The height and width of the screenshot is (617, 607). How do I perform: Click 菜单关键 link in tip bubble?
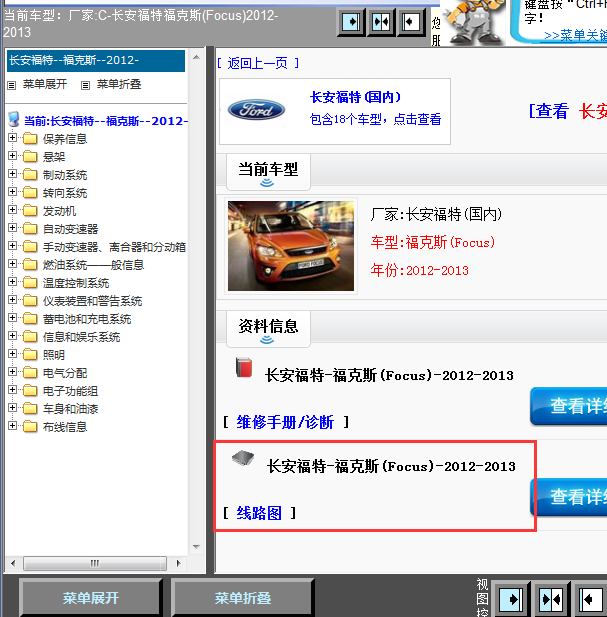[x=576, y=35]
